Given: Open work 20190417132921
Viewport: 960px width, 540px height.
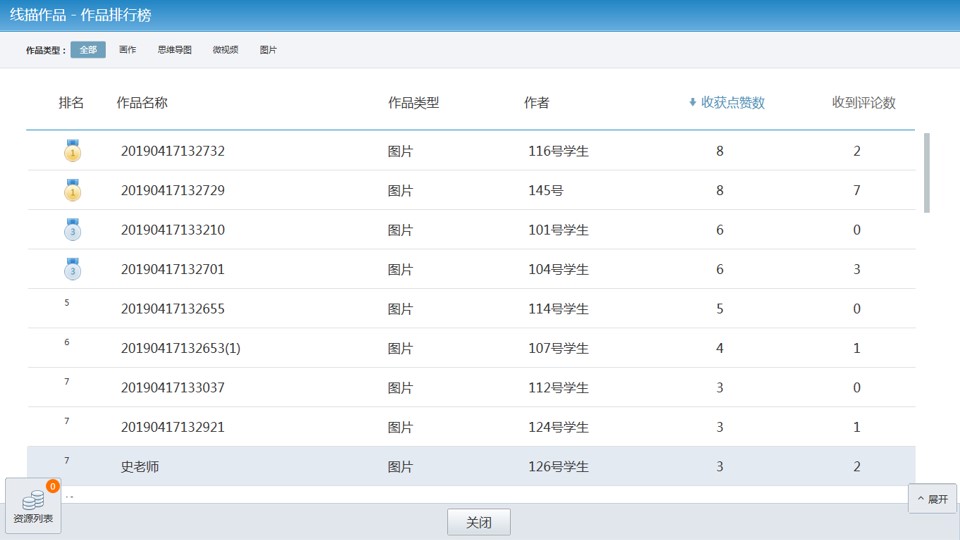Looking at the screenshot, I should [173, 427].
